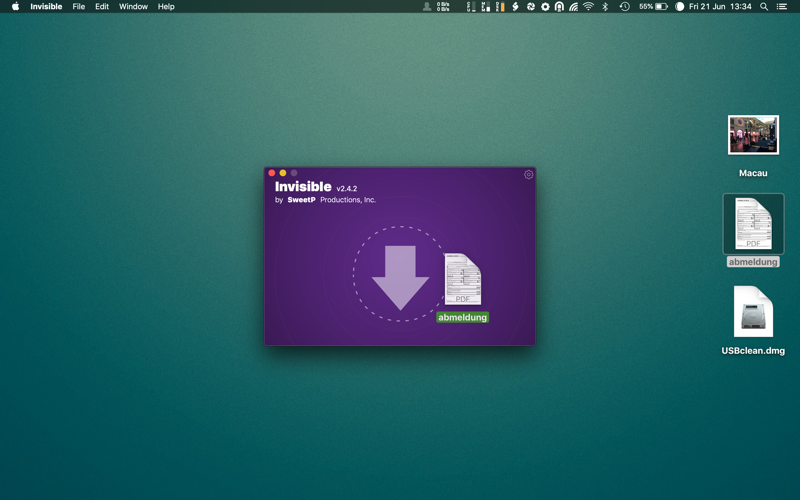This screenshot has width=800, height=500.
Task: Select the dragged abmeldung PDF inside Invisible window
Action: click(x=463, y=279)
